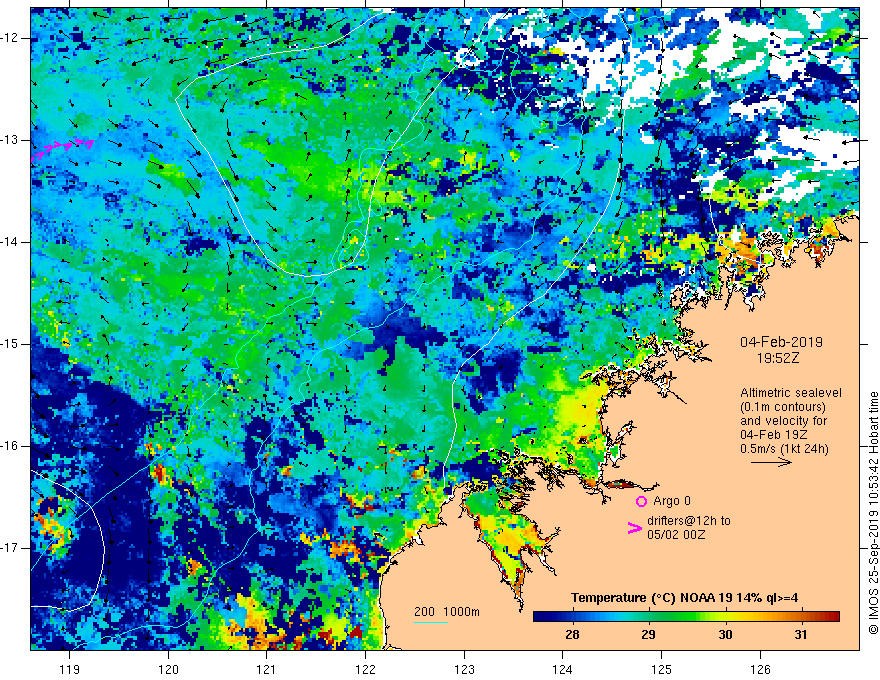880x680 pixels.
Task: Click the 'and velocity for' caption line
Action: pos(783,421)
